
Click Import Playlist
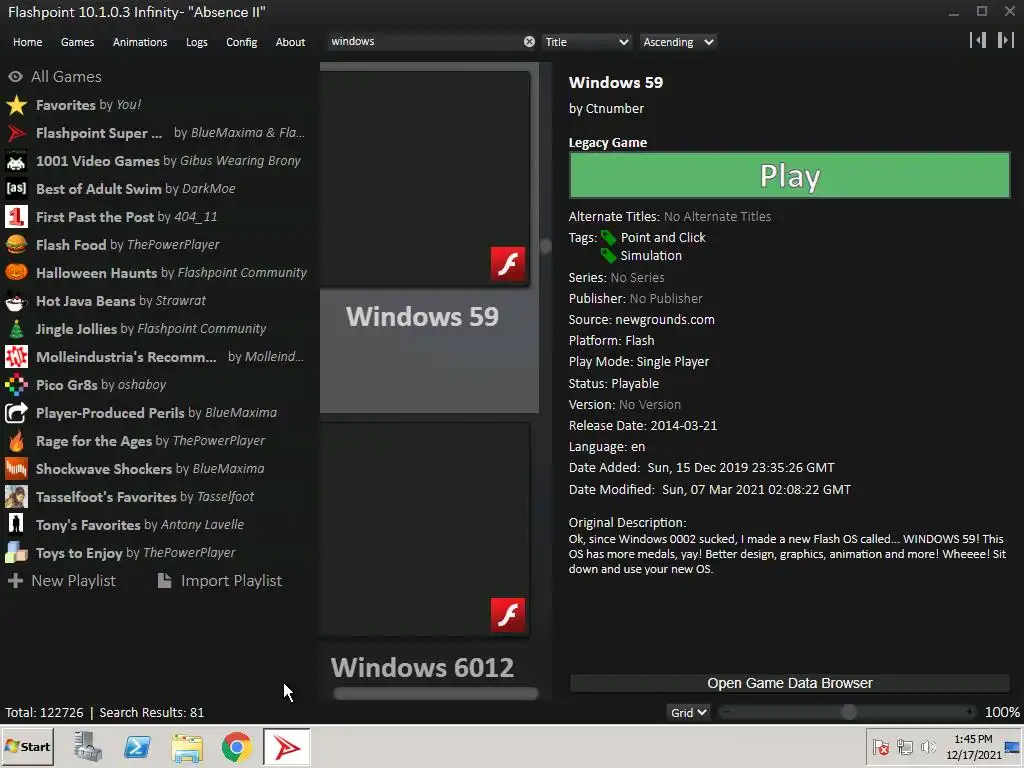coord(220,581)
